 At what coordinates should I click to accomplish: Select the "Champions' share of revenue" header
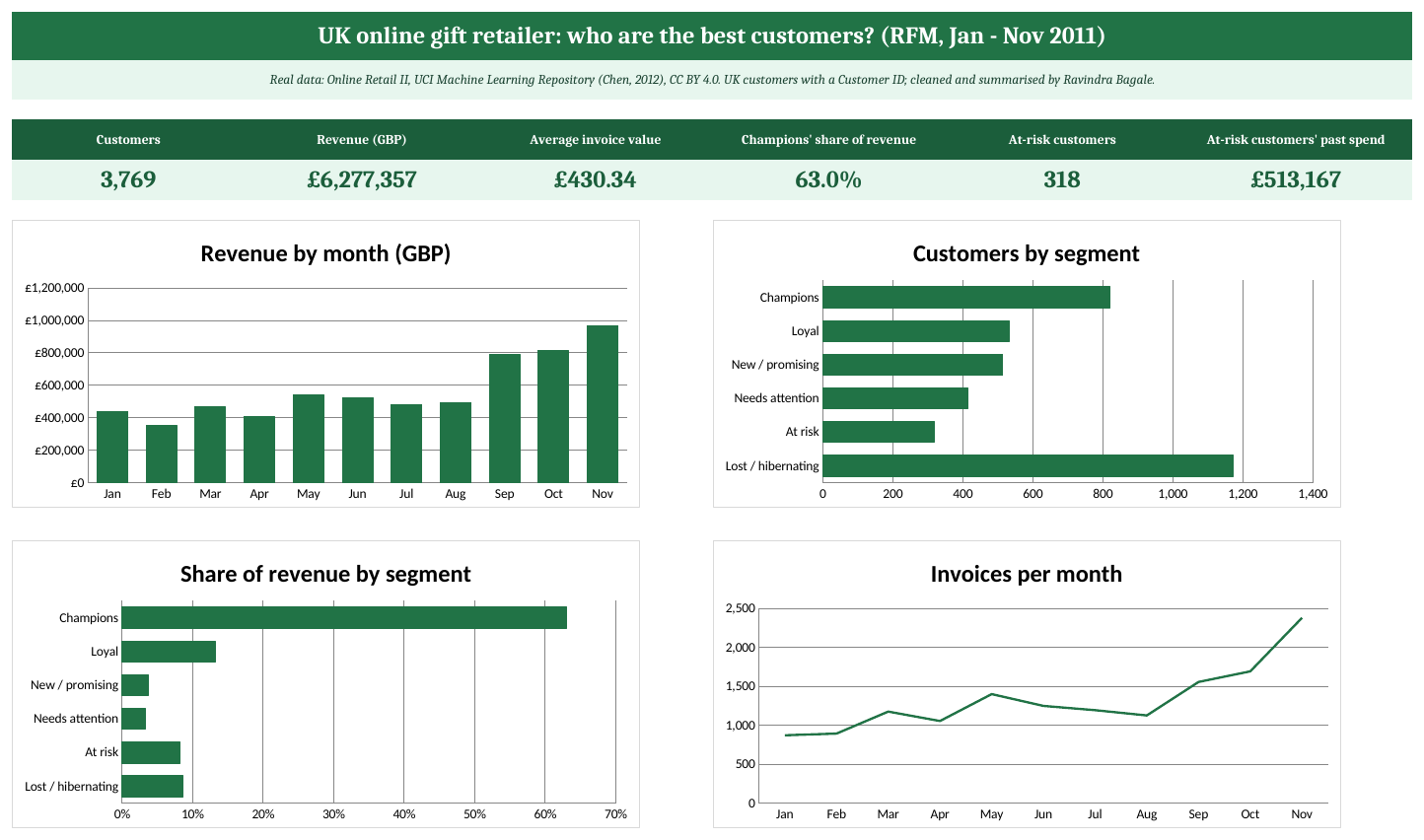(828, 140)
